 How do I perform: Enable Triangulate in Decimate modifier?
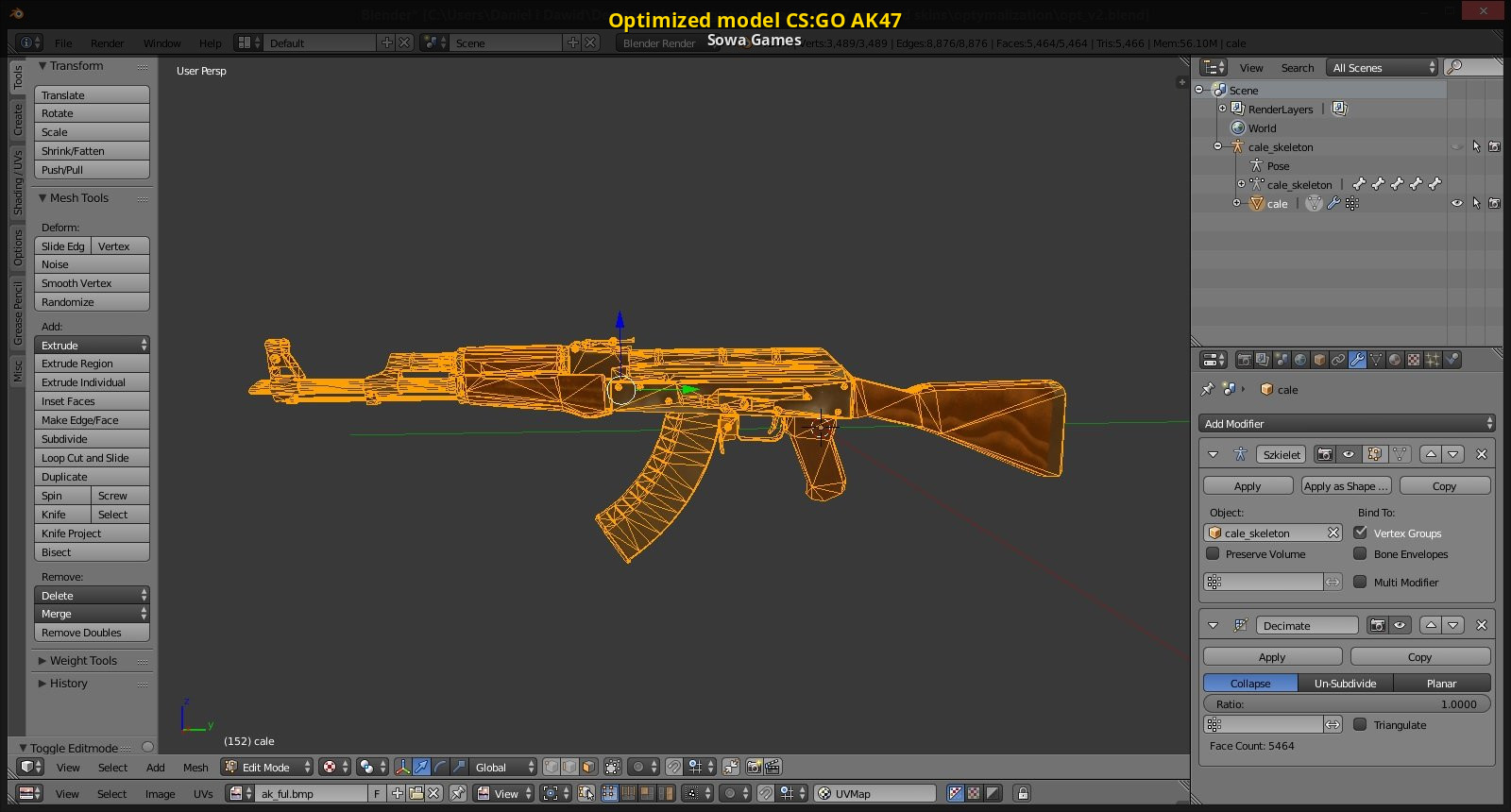tap(1360, 724)
